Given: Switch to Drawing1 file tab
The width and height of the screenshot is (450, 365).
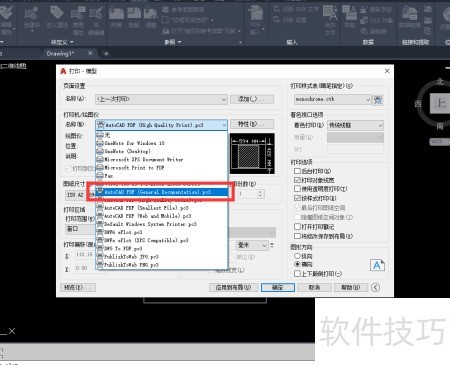Looking at the screenshot, I should [x=61, y=53].
